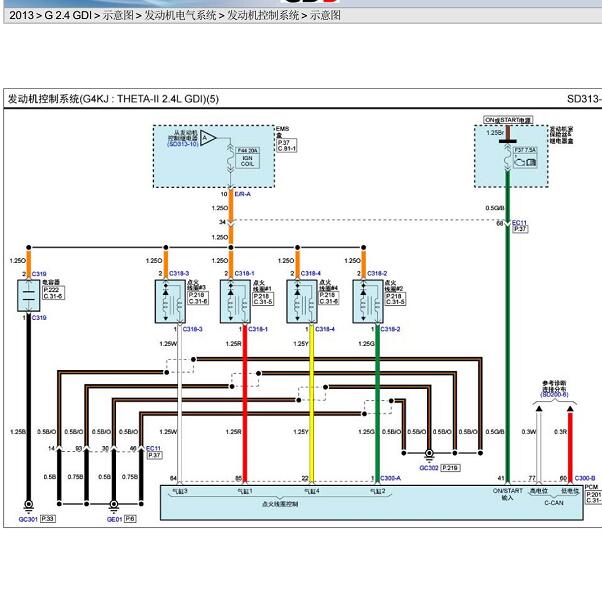
Task: Open P.37 box under upper EC11
Action: click(x=520, y=229)
